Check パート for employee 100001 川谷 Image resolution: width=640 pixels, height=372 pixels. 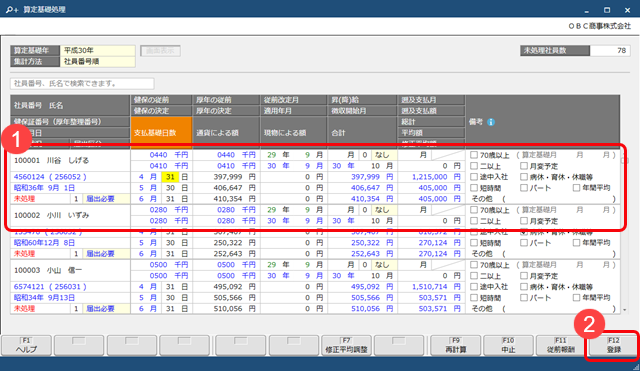[524, 188]
